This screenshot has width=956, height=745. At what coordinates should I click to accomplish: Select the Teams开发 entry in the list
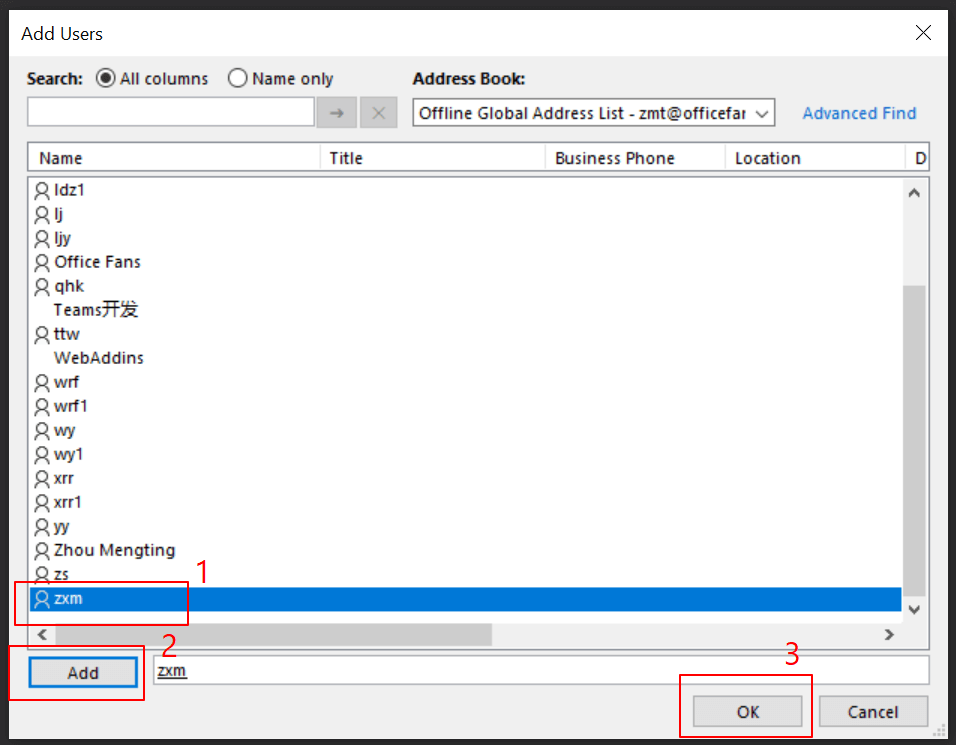(x=96, y=310)
